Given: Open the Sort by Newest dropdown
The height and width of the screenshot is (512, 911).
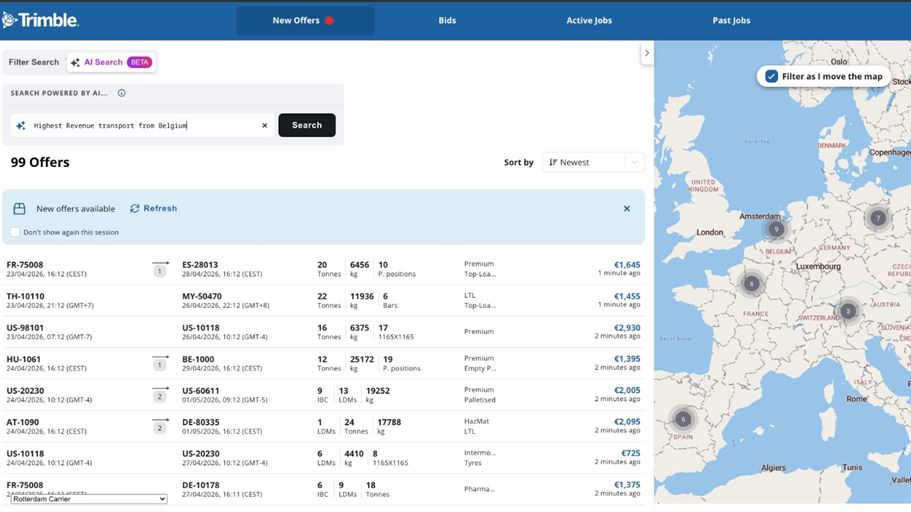Looking at the screenshot, I should [x=593, y=162].
